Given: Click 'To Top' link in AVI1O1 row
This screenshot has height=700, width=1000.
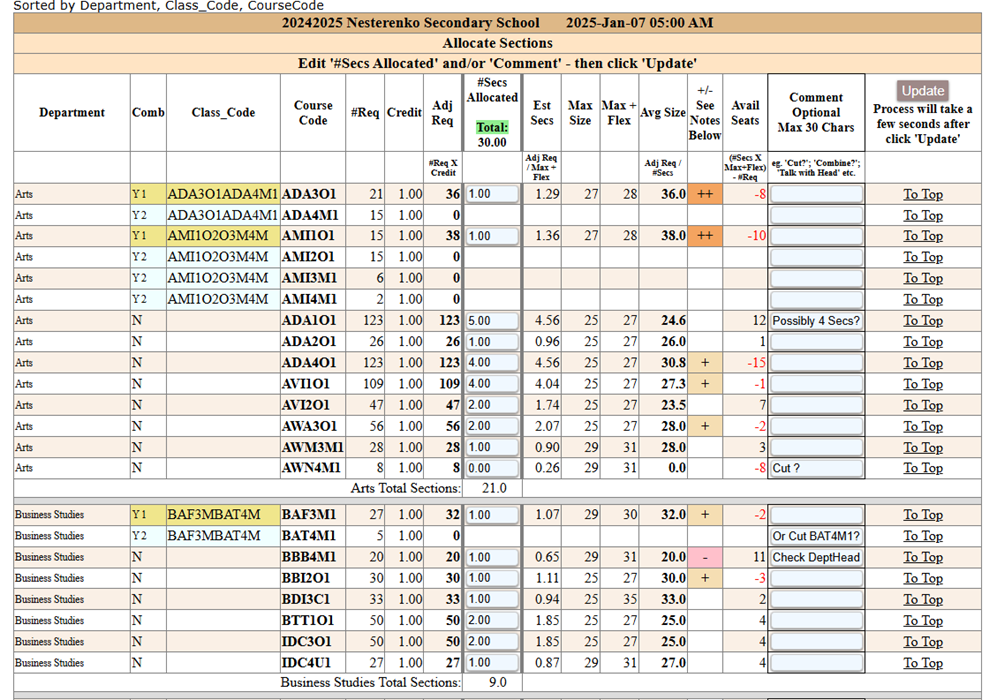Looking at the screenshot, I should coord(922,384).
